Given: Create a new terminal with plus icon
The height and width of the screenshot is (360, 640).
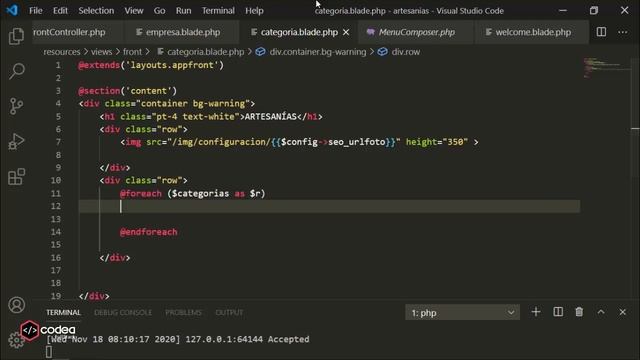Looking at the screenshot, I should 536,312.
